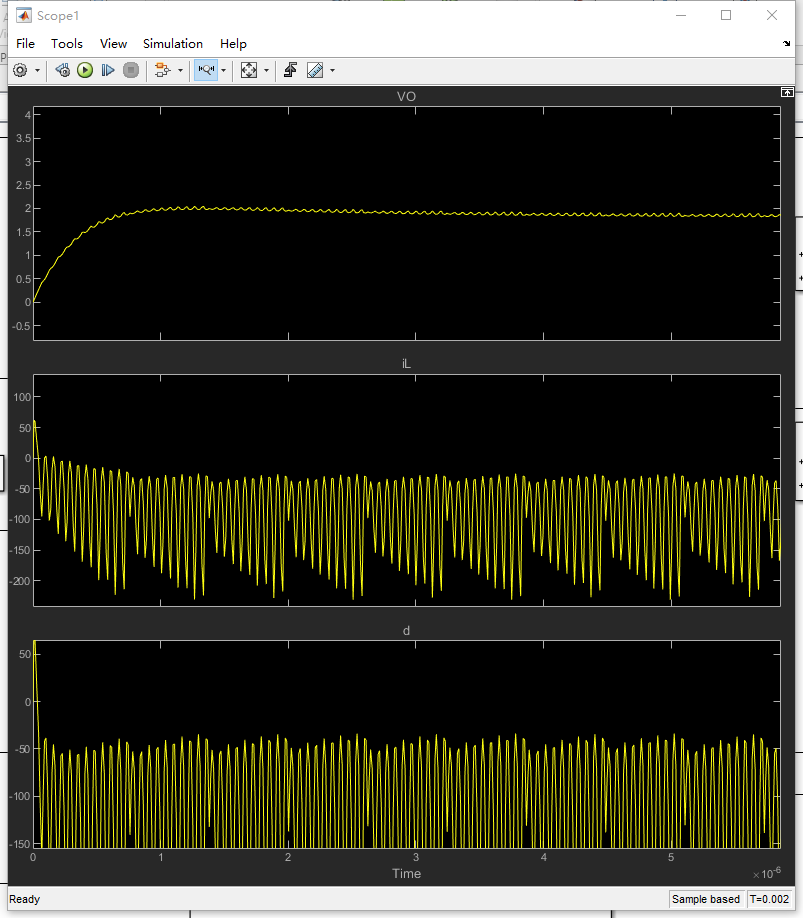Stop the simulation with the stop button
Viewport: 803px width, 918px height.
click(x=131, y=70)
